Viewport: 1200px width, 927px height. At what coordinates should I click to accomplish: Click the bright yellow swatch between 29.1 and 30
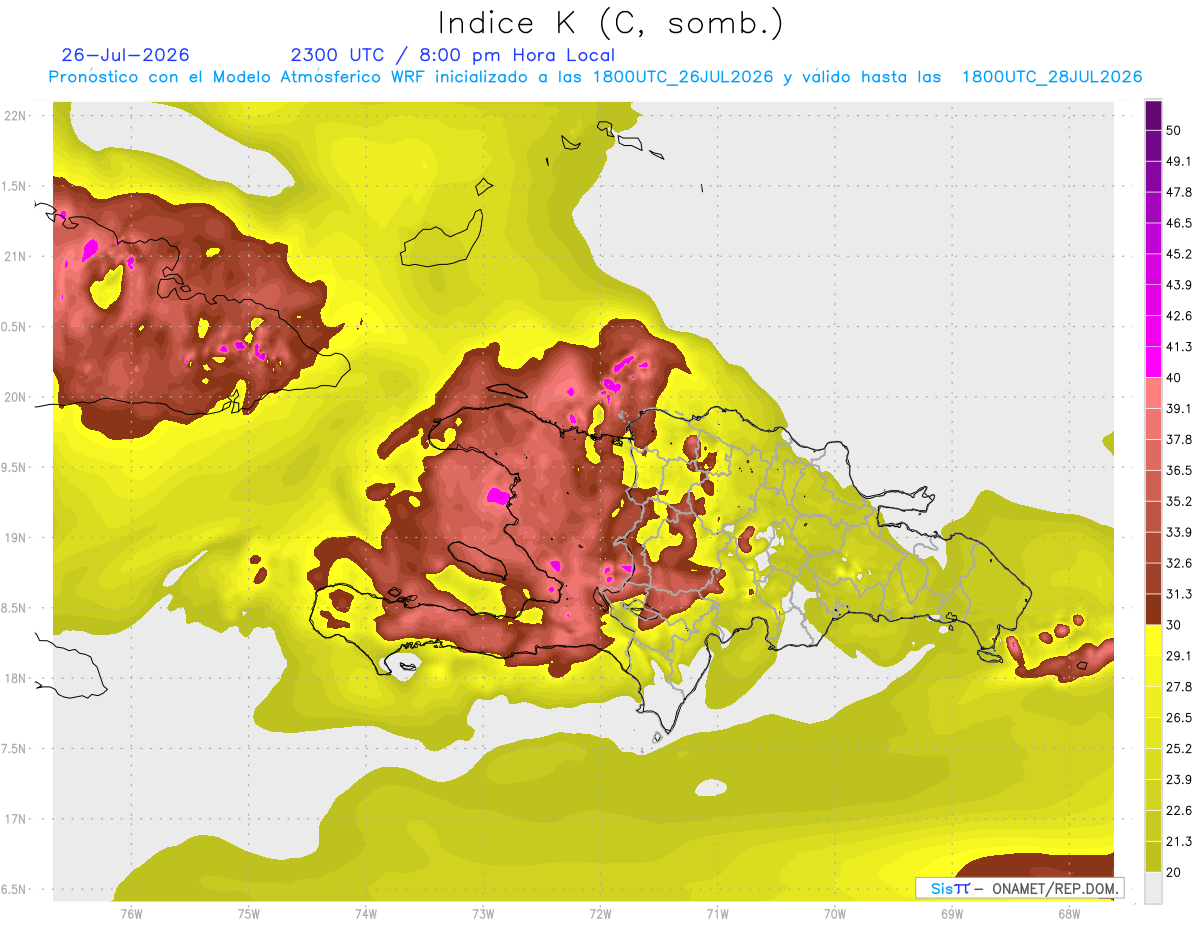1153,640
